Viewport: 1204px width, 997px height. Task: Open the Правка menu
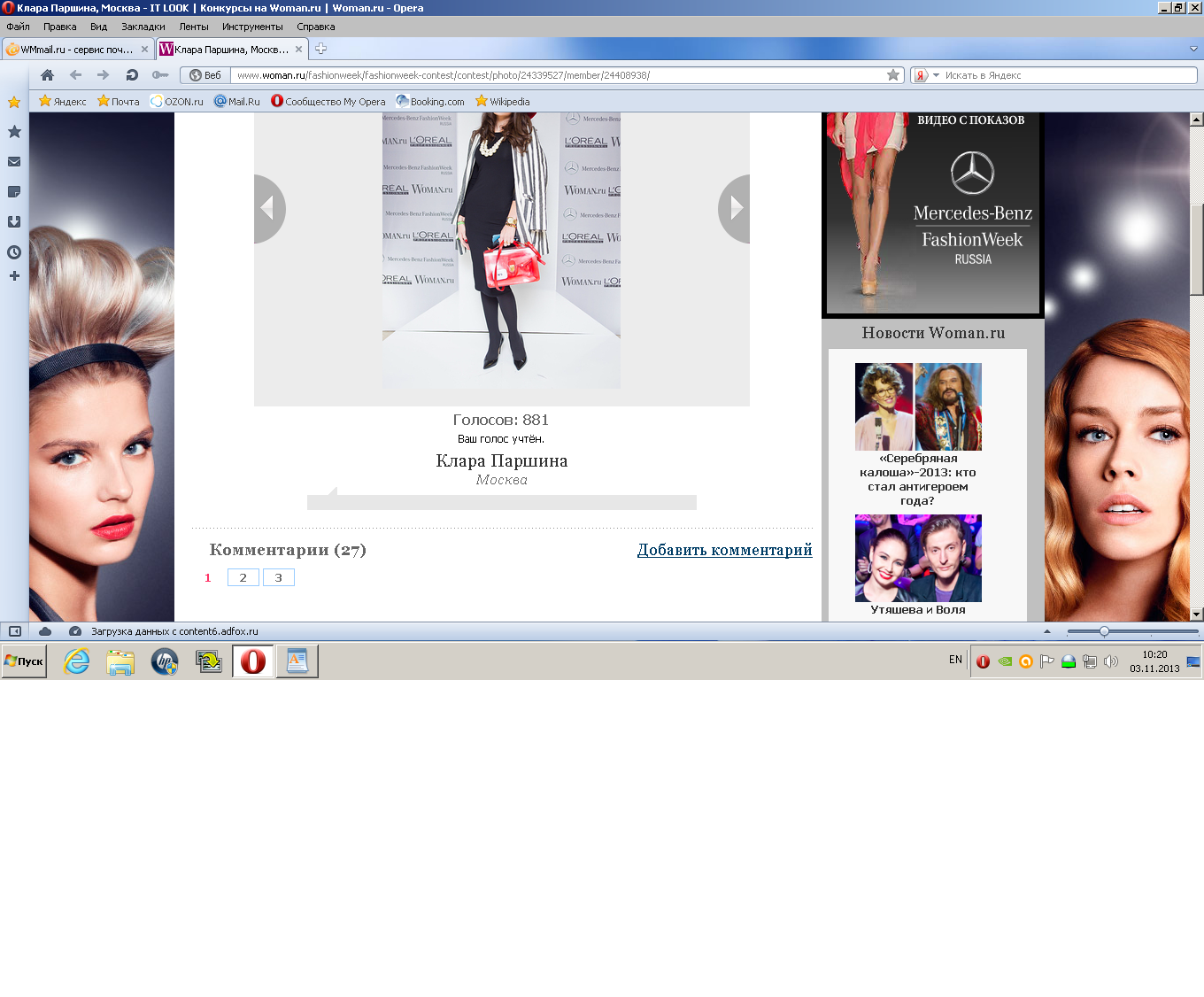point(59,27)
